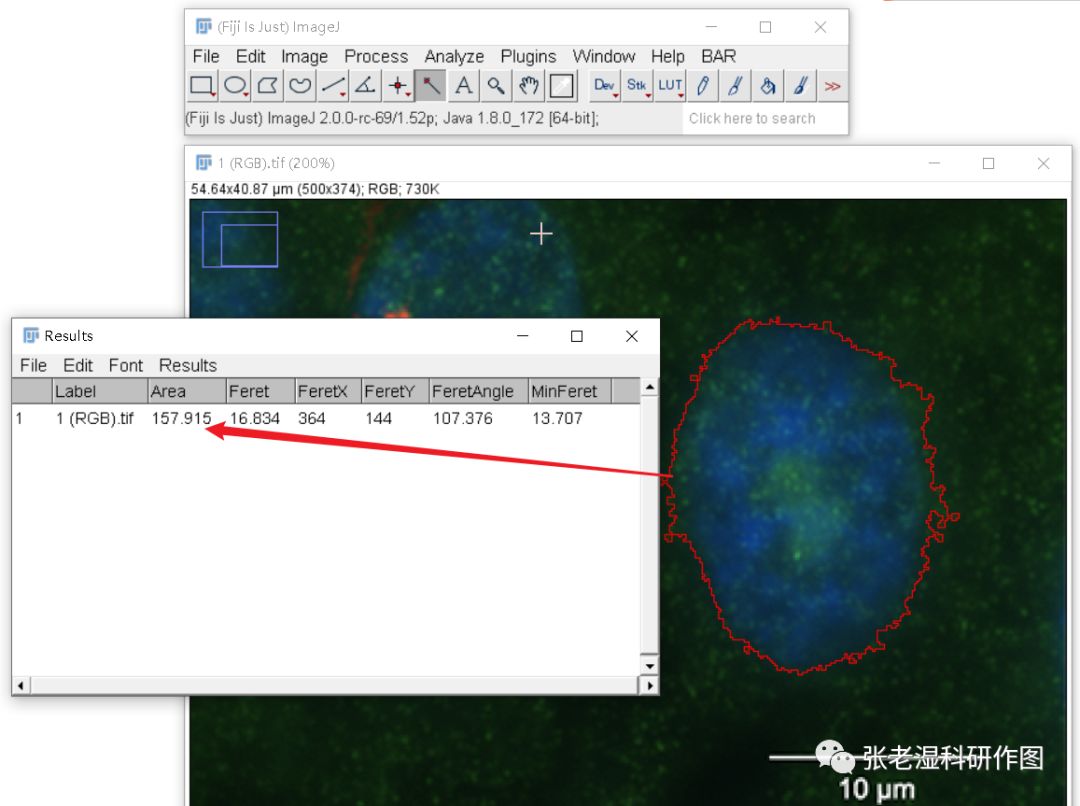The image size is (1080, 806).
Task: Select the Pencil tool
Action: 702,86
